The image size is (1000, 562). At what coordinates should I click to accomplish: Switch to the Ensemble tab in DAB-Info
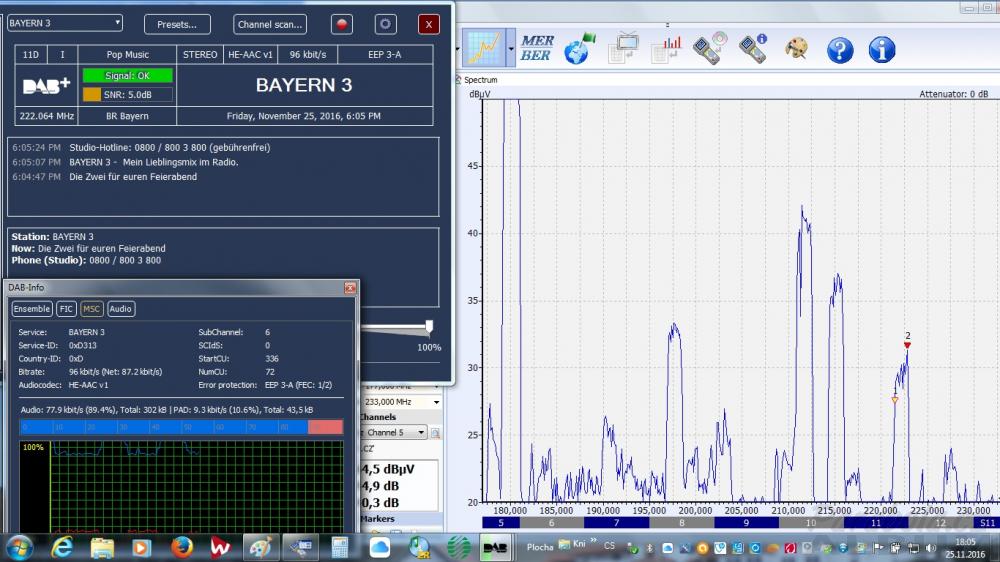click(x=31, y=309)
